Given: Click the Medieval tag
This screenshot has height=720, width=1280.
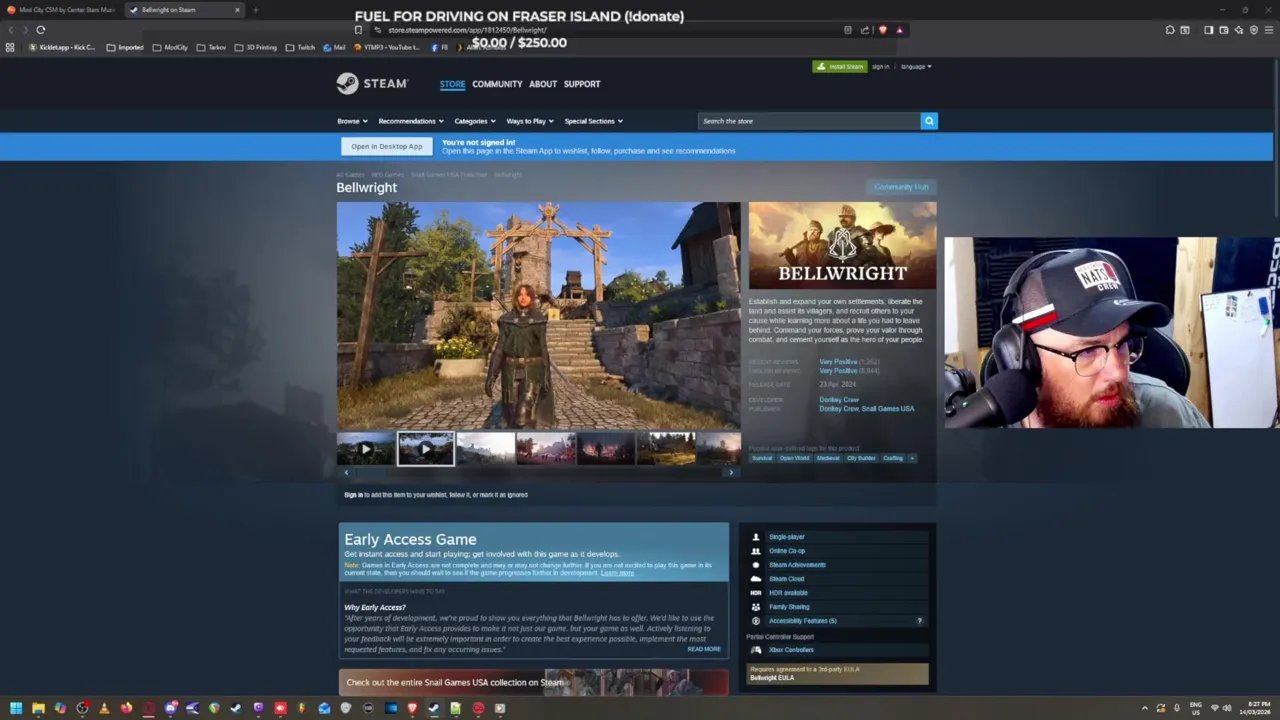Looking at the screenshot, I should [828, 458].
